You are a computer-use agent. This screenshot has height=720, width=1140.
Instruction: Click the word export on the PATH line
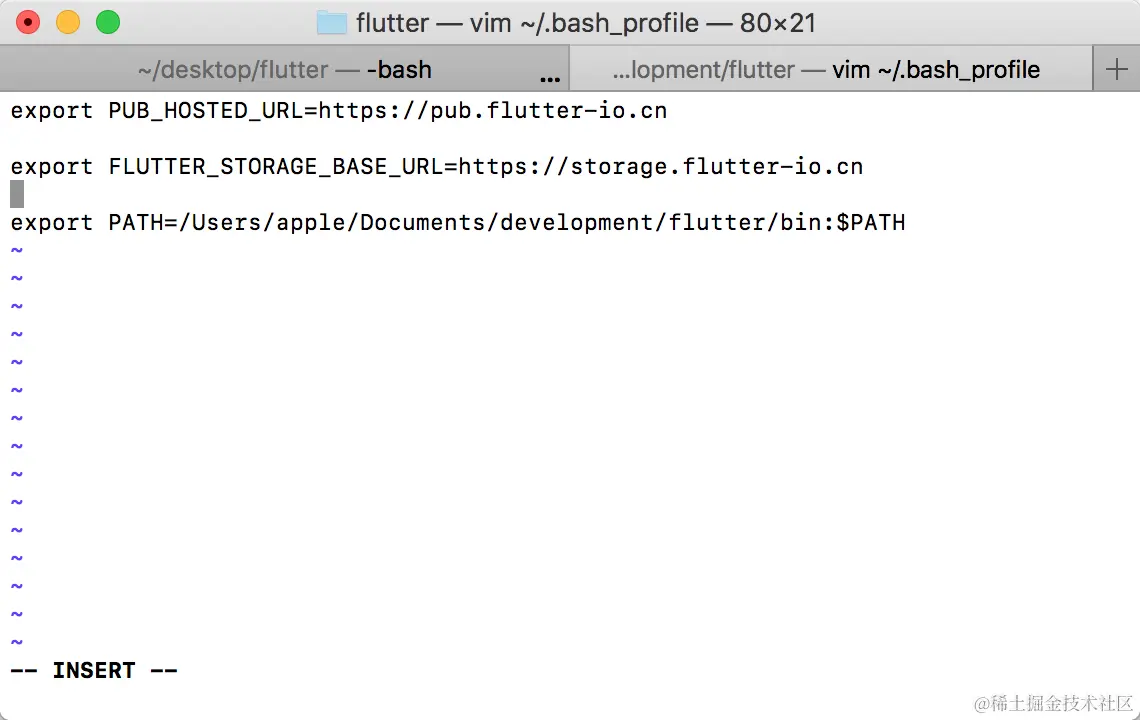tap(51, 222)
